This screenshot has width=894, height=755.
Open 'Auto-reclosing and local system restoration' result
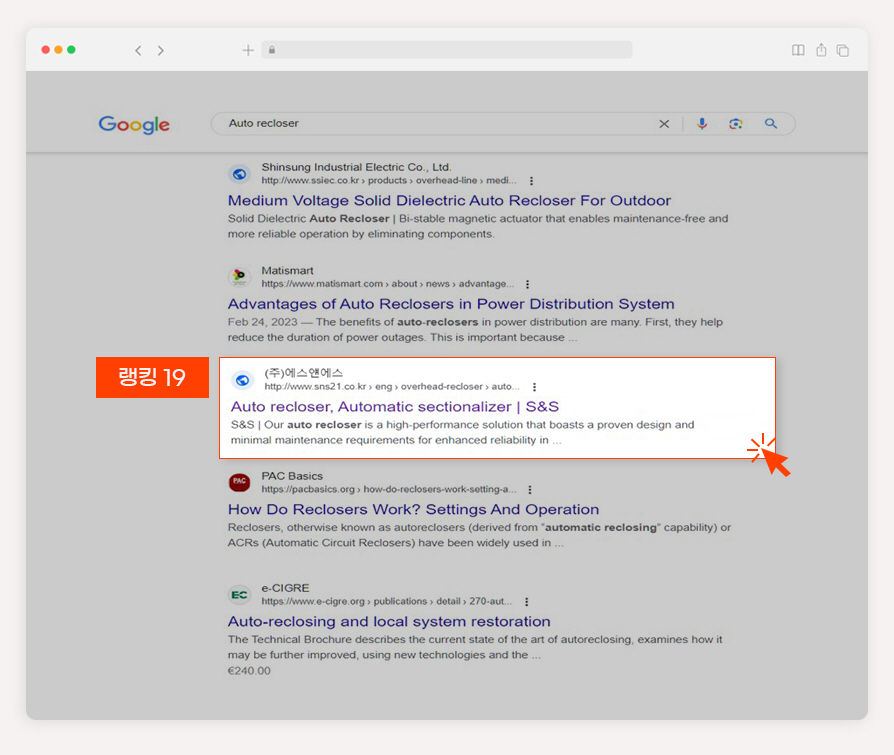[x=389, y=622]
